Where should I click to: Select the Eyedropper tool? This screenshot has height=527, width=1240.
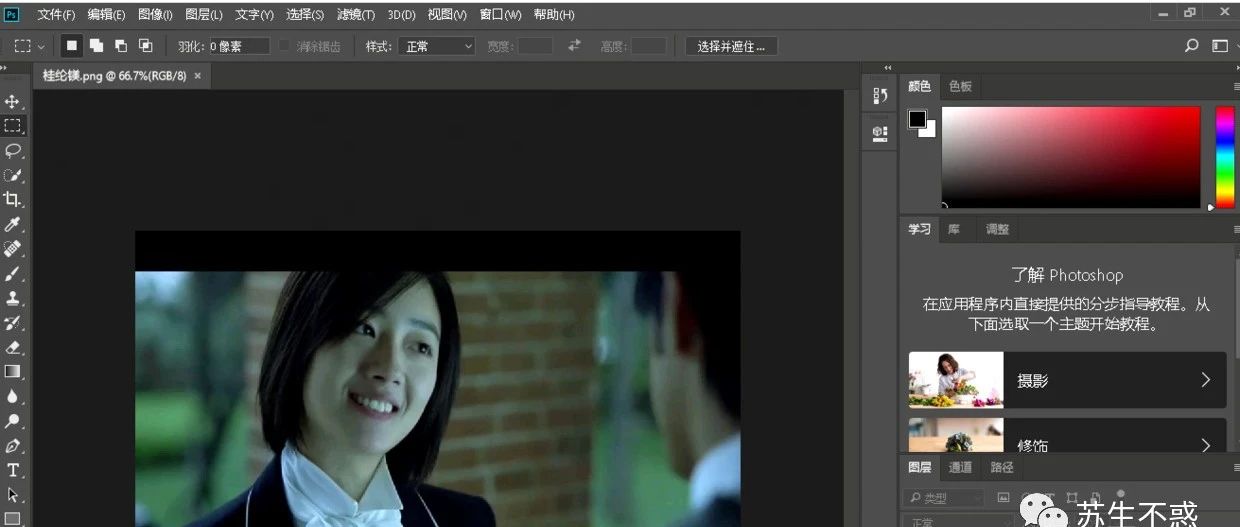pos(13,224)
